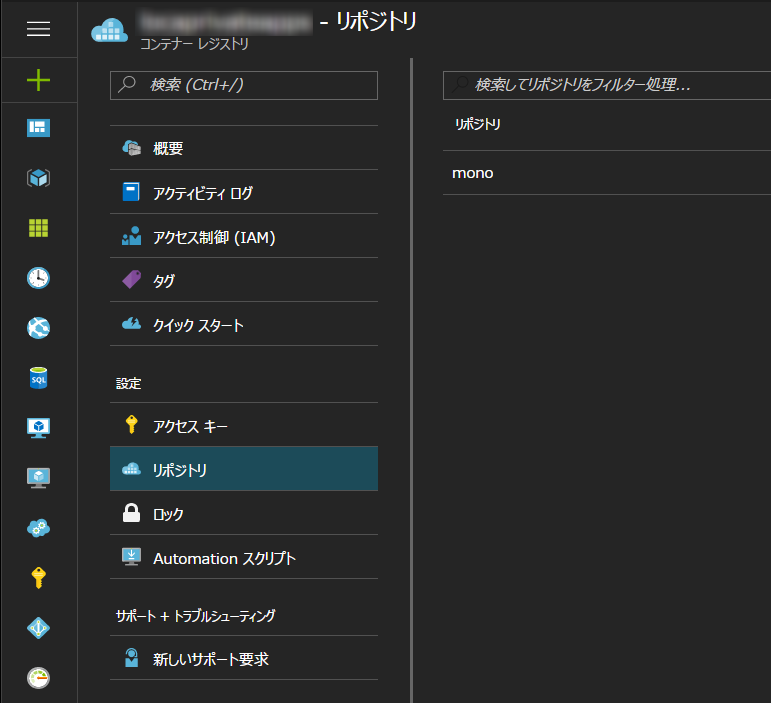Screen dimensions: 771x703
Task: Open the Recent clock icon
Action: (x=38, y=278)
